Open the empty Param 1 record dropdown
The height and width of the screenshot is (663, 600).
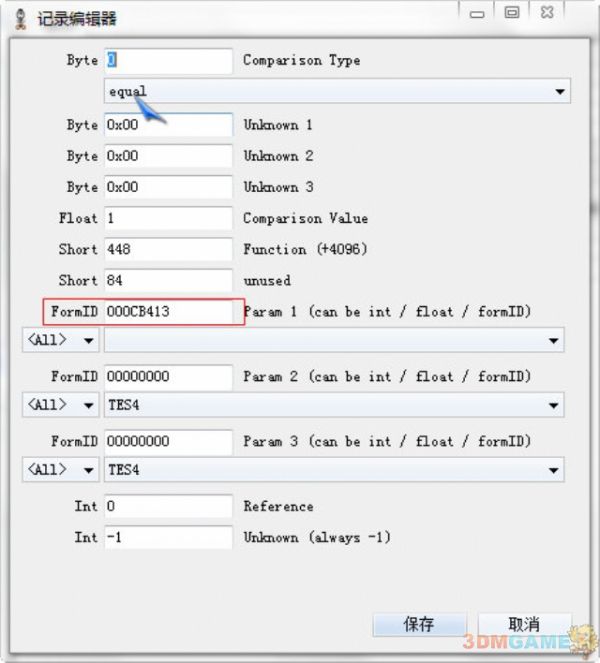[x=333, y=341]
